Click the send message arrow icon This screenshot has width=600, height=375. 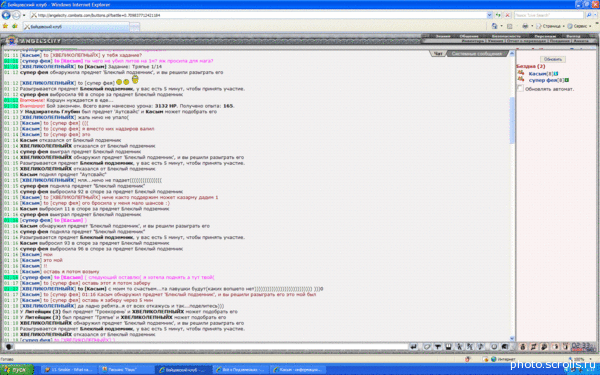[x=413, y=347]
